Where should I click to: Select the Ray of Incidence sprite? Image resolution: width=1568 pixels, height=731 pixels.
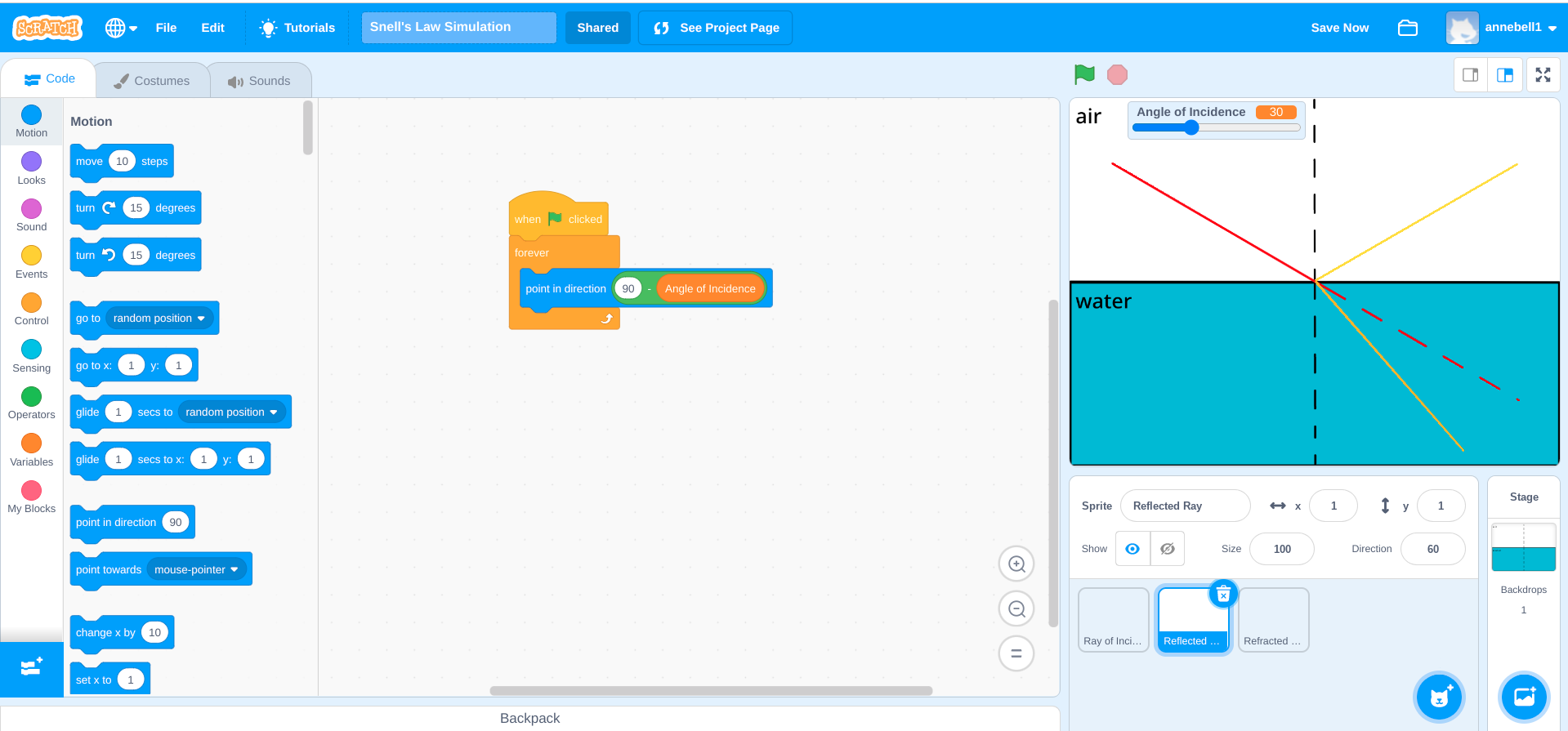click(x=1113, y=620)
